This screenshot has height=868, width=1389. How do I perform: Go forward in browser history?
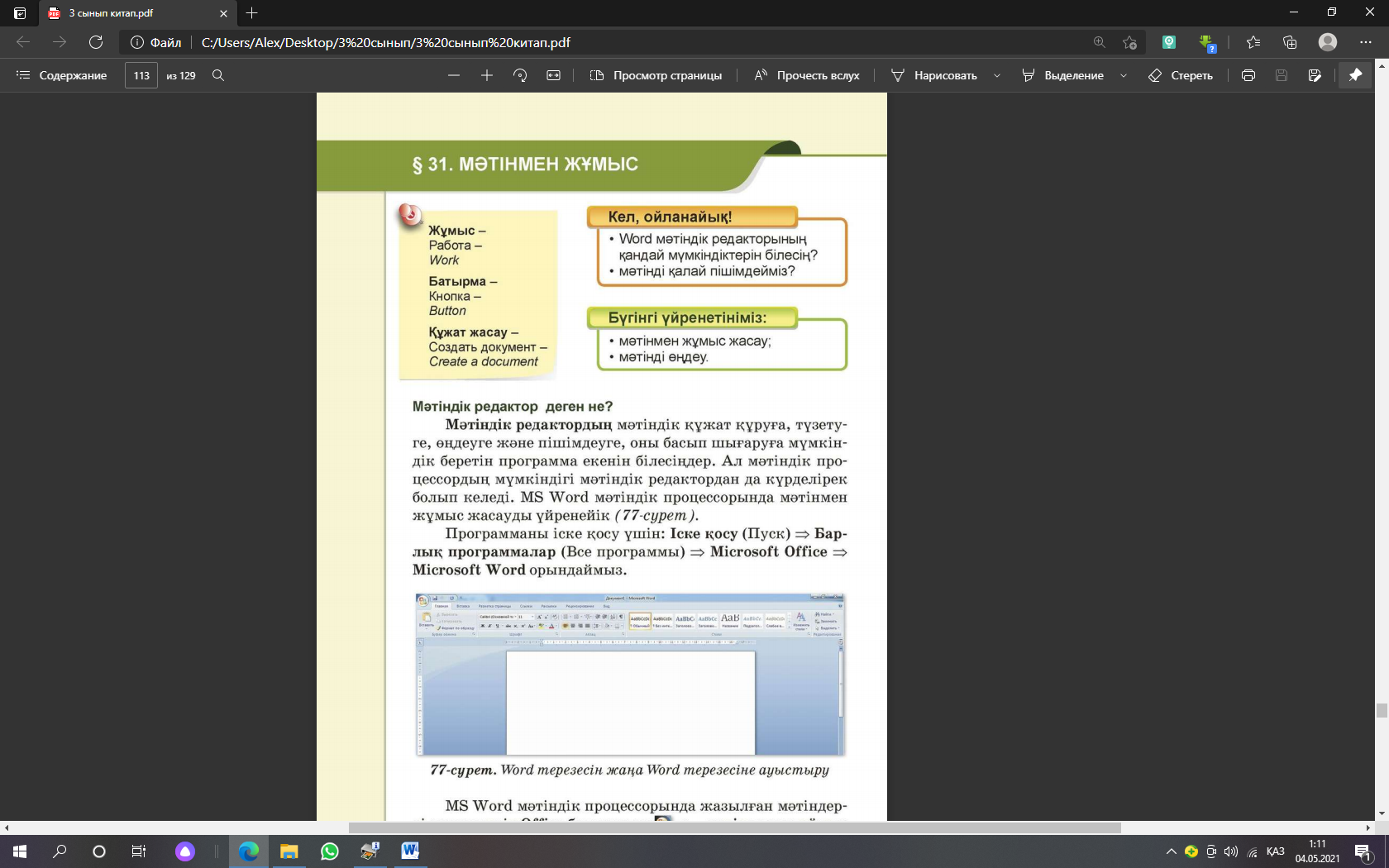pyautogui.click(x=60, y=42)
